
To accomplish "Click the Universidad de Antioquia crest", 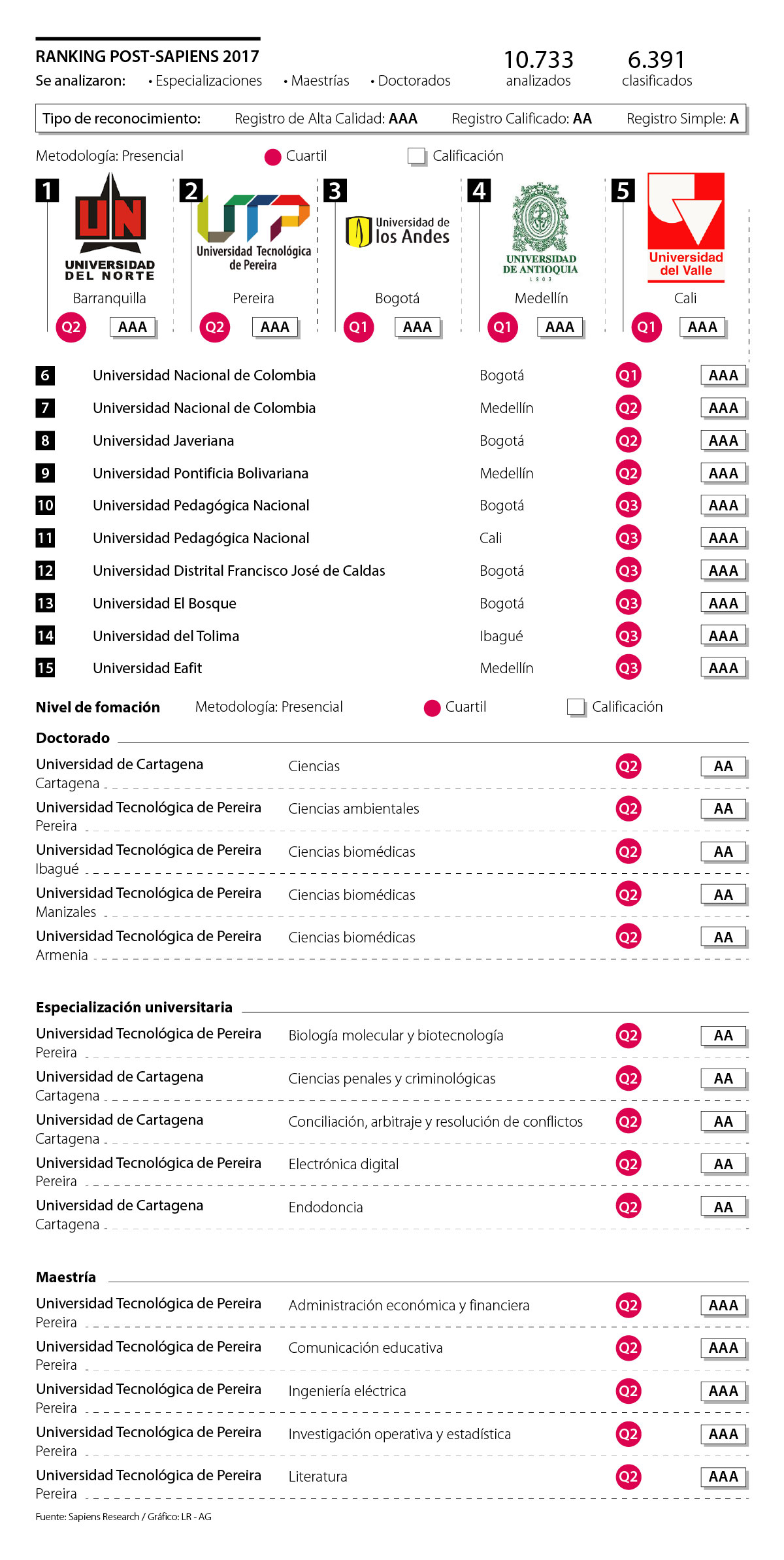I will pyautogui.click(x=540, y=227).
